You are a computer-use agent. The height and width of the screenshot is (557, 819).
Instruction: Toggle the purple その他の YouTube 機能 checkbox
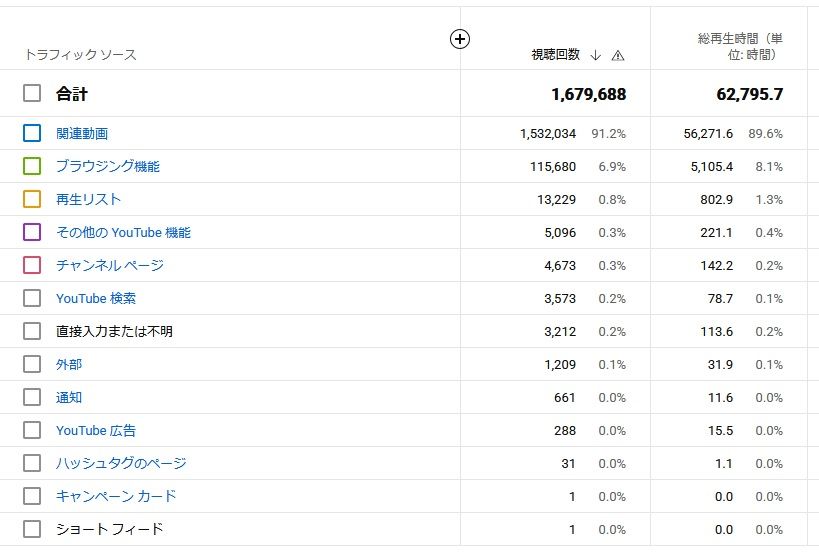point(32,232)
